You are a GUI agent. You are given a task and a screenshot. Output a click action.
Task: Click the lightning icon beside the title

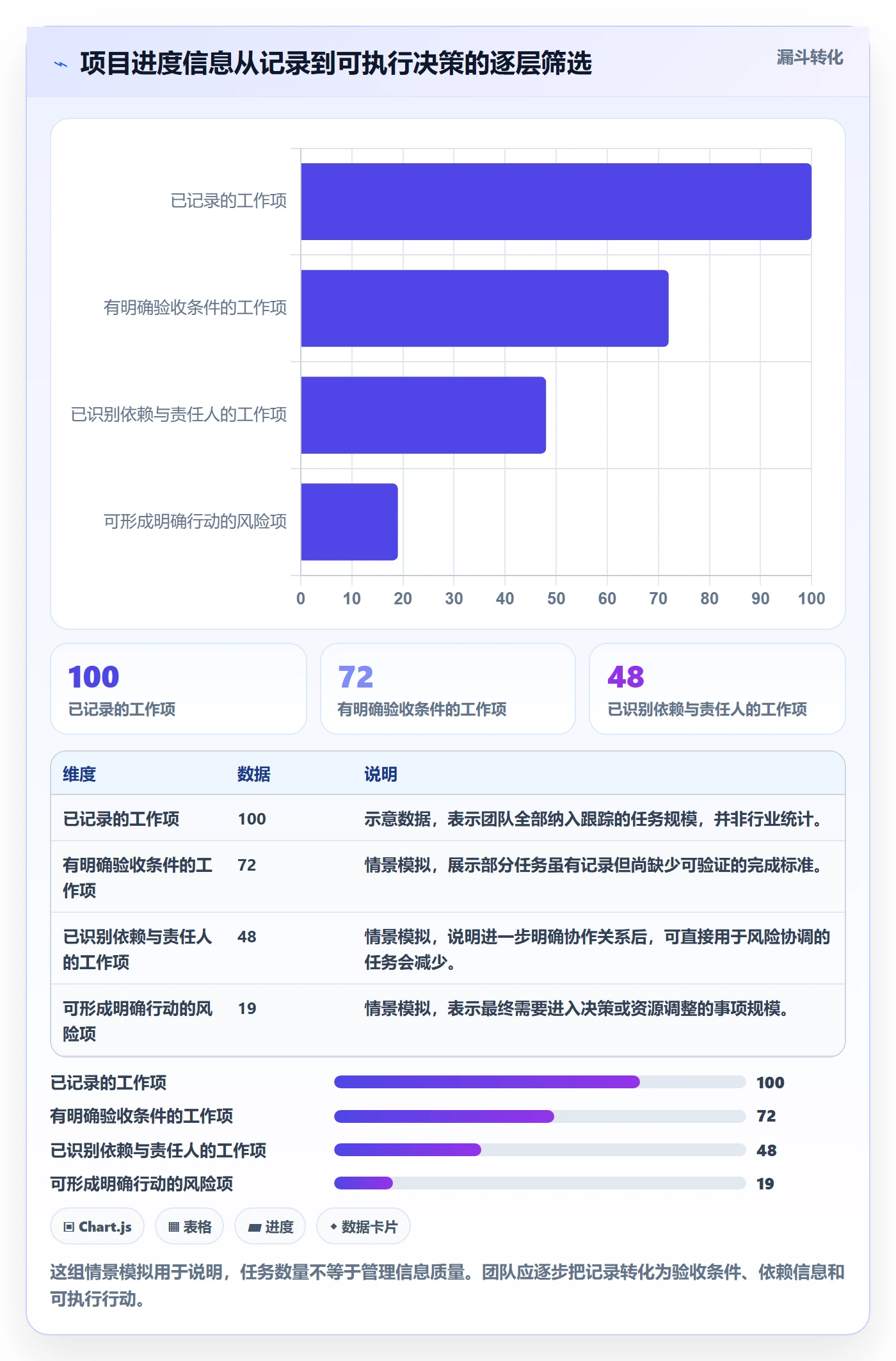pyautogui.click(x=61, y=64)
